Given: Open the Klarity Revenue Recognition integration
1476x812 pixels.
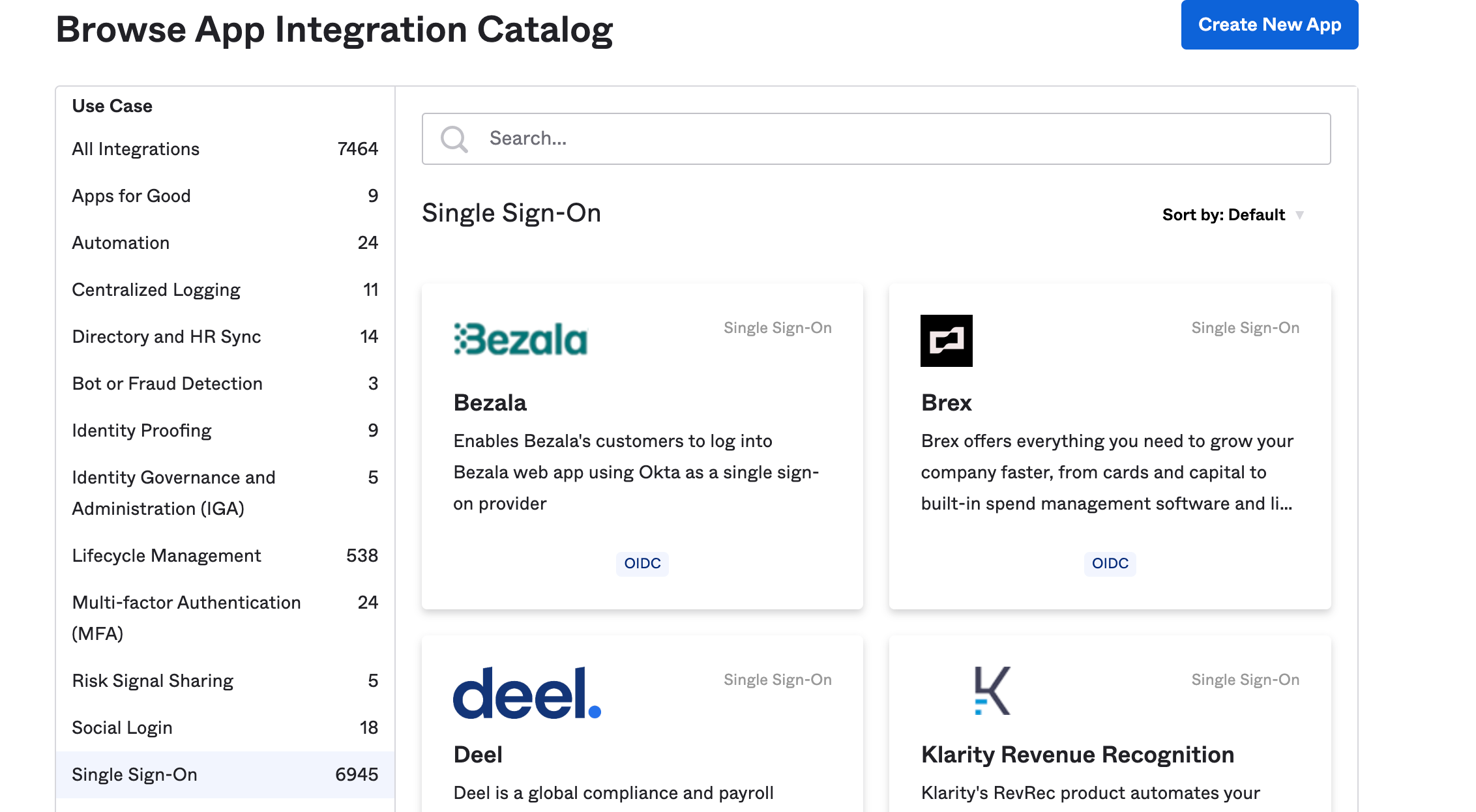Looking at the screenshot, I should pyautogui.click(x=1077, y=755).
